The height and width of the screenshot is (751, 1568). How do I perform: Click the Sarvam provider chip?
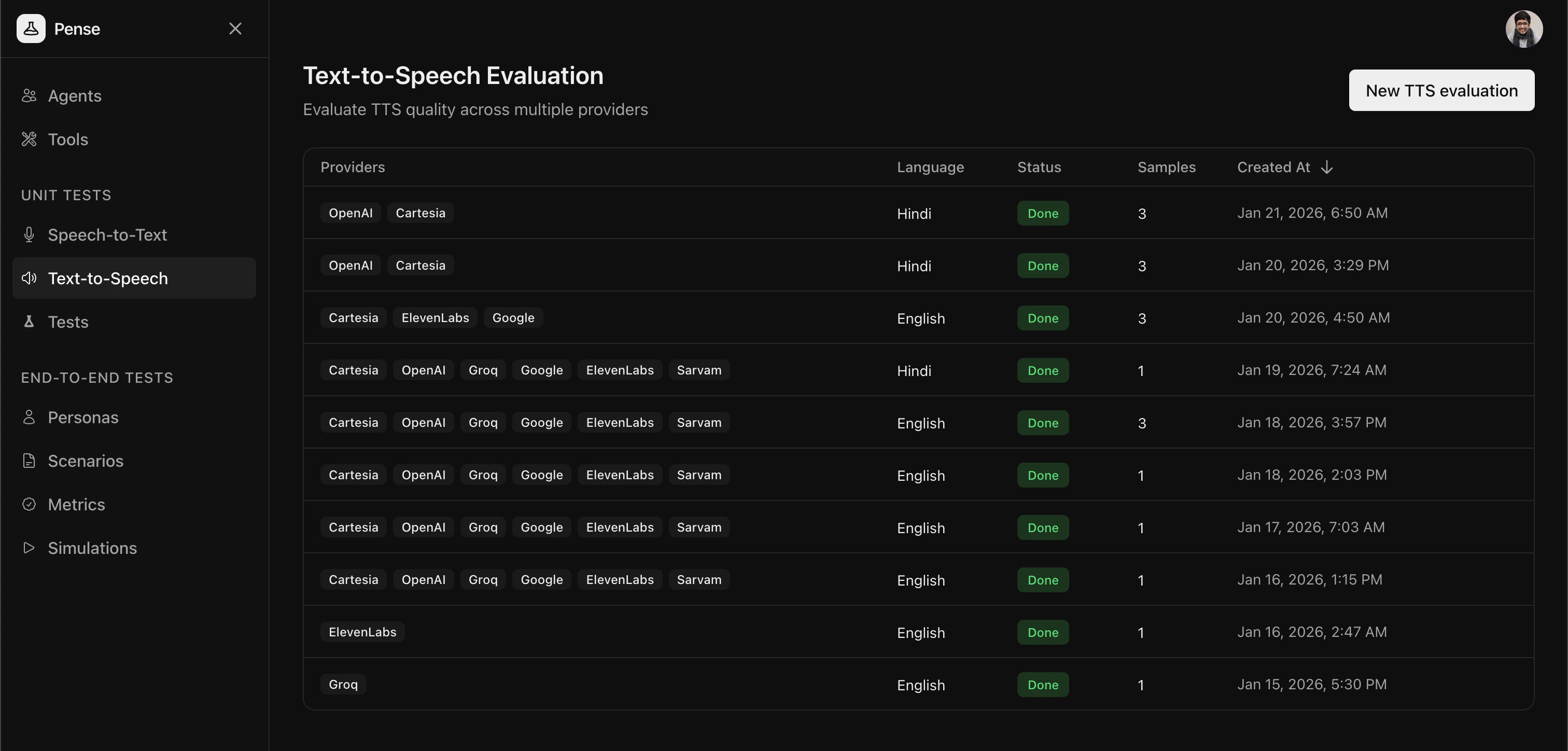coord(699,370)
